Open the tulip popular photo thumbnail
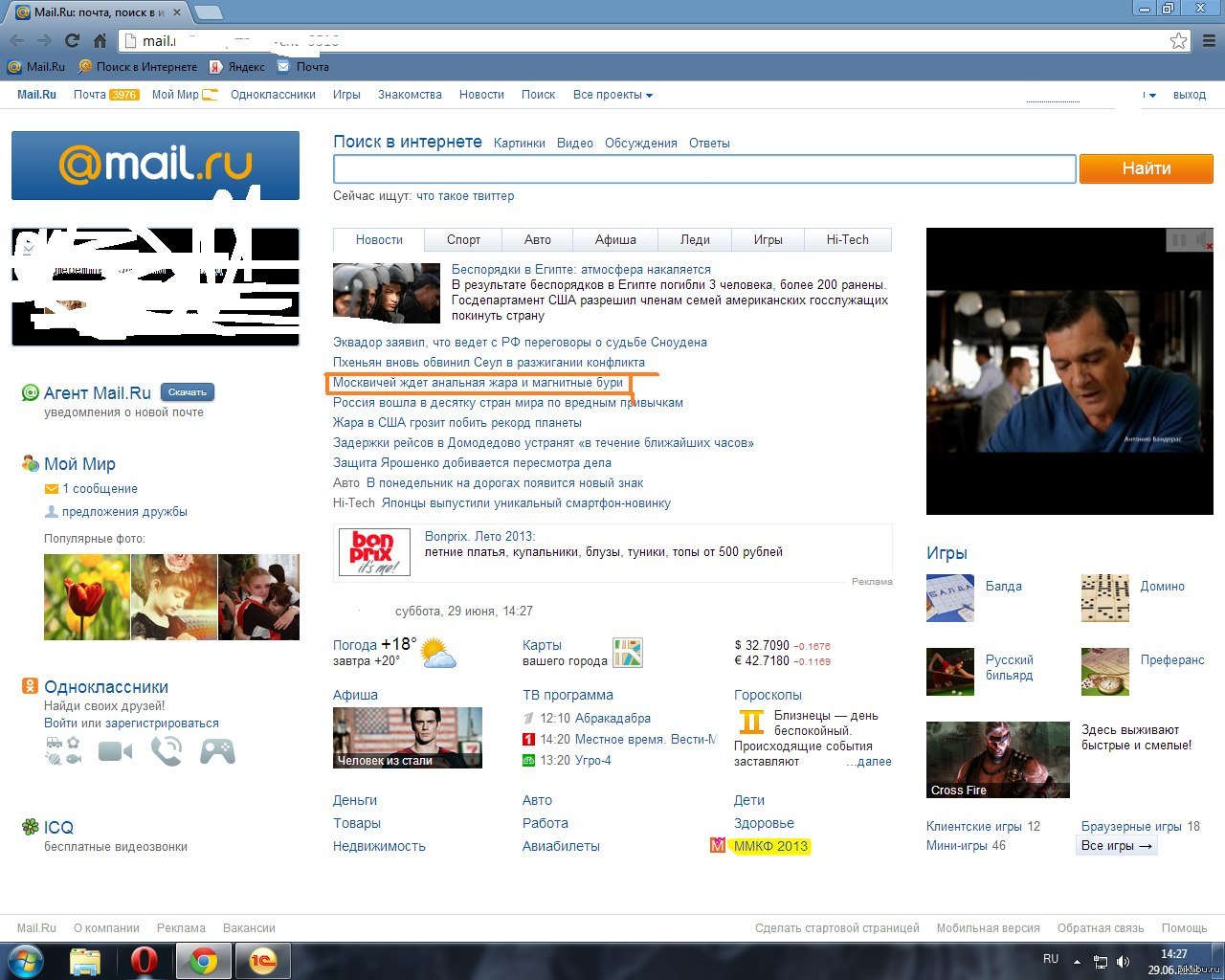This screenshot has height=980, width=1225. pos(87,597)
